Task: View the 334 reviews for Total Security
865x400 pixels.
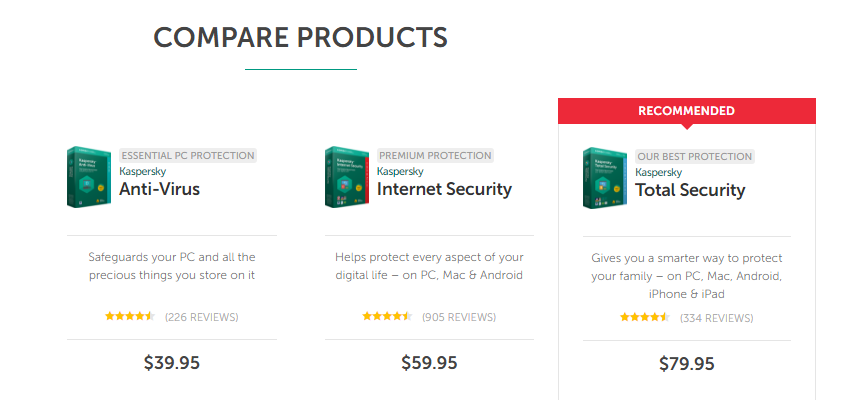Action: (717, 318)
